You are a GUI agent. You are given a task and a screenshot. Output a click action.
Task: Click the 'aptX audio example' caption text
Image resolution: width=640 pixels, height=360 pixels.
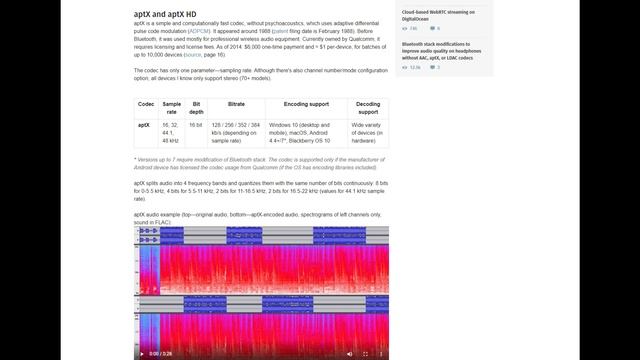[x=258, y=218]
